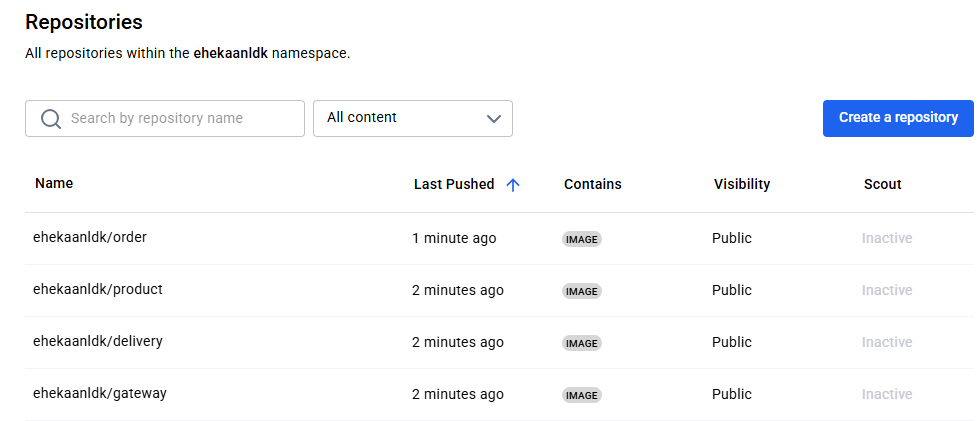
Task: Click the search magnifier icon
Action: click(51, 119)
